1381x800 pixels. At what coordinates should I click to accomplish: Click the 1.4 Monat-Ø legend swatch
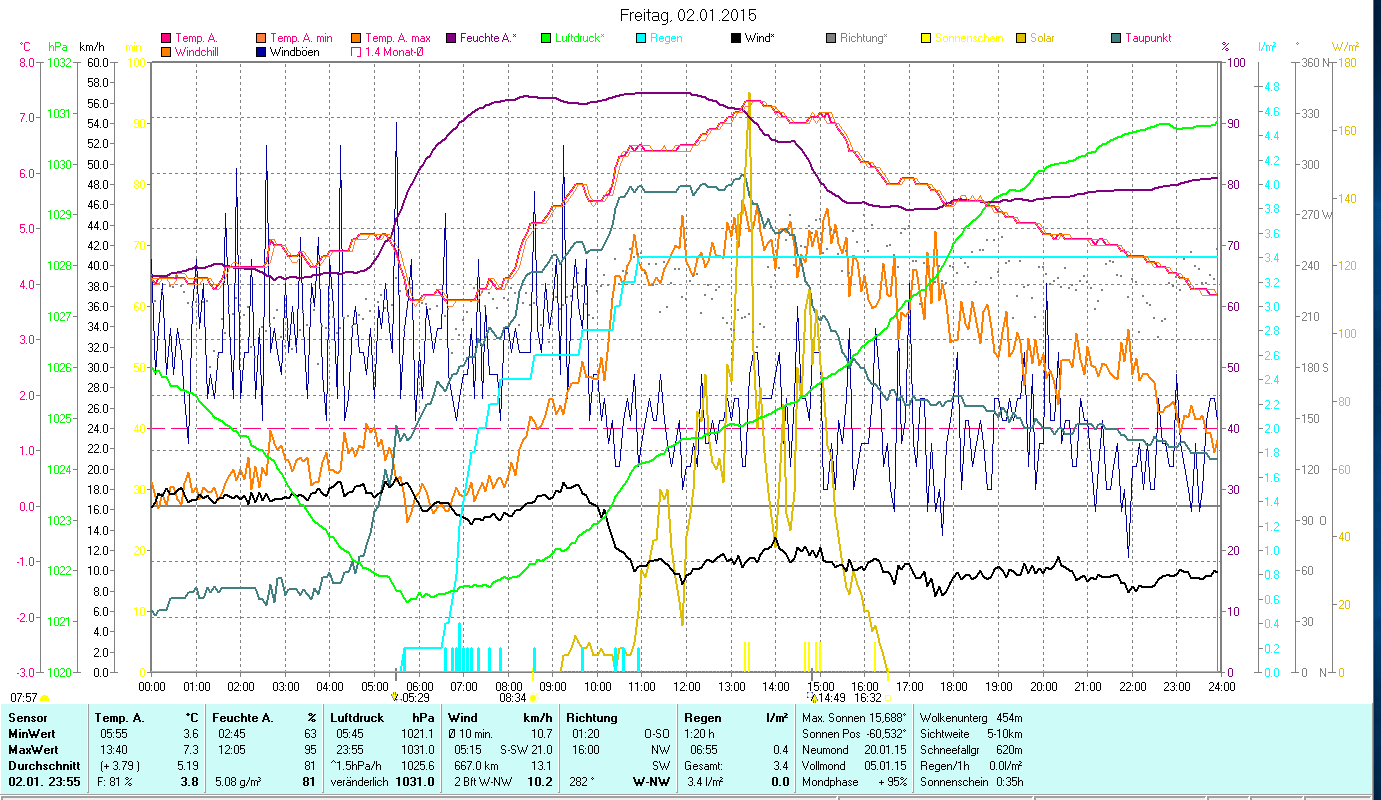(358, 51)
